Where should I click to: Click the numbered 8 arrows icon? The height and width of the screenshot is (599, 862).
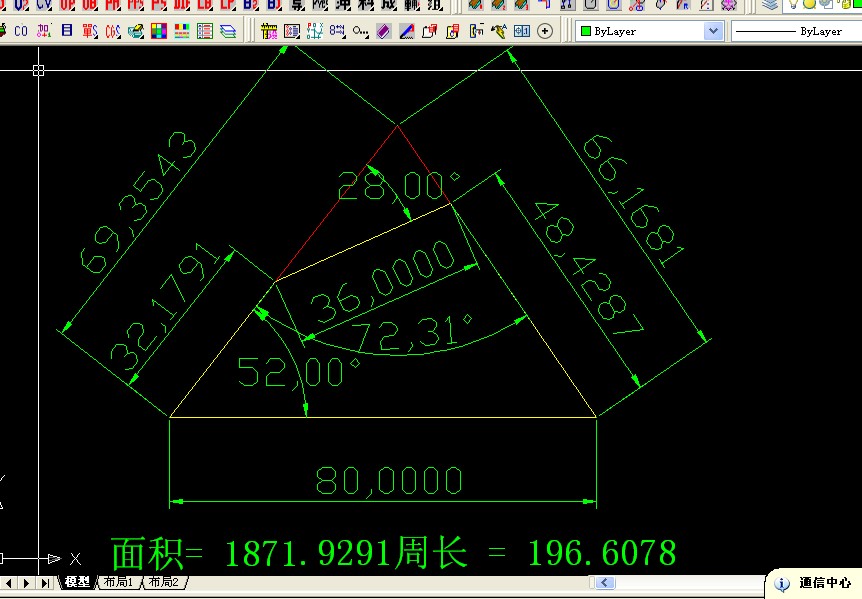pos(337,31)
